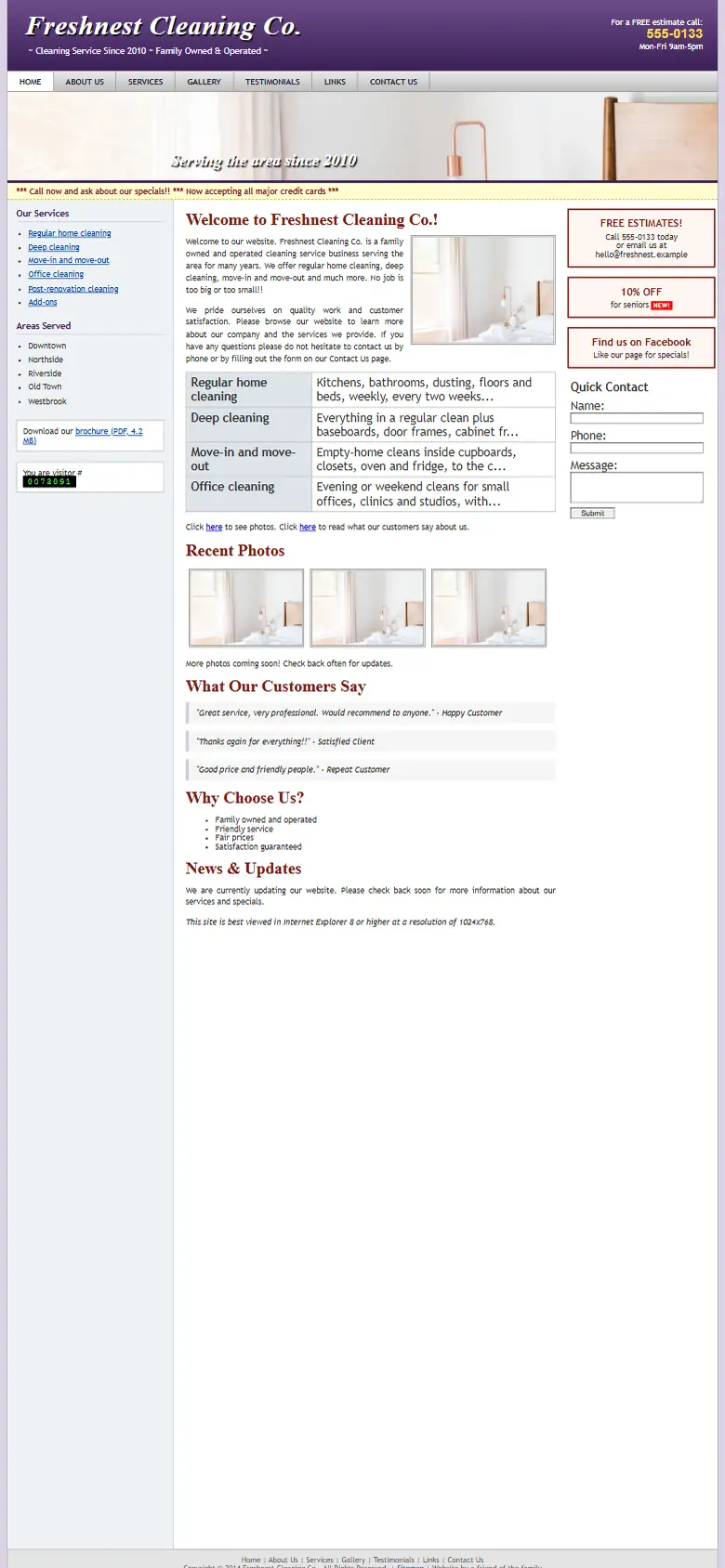Open About Us link in the footer
Viewport: 725px width, 1568px height.
click(283, 1560)
